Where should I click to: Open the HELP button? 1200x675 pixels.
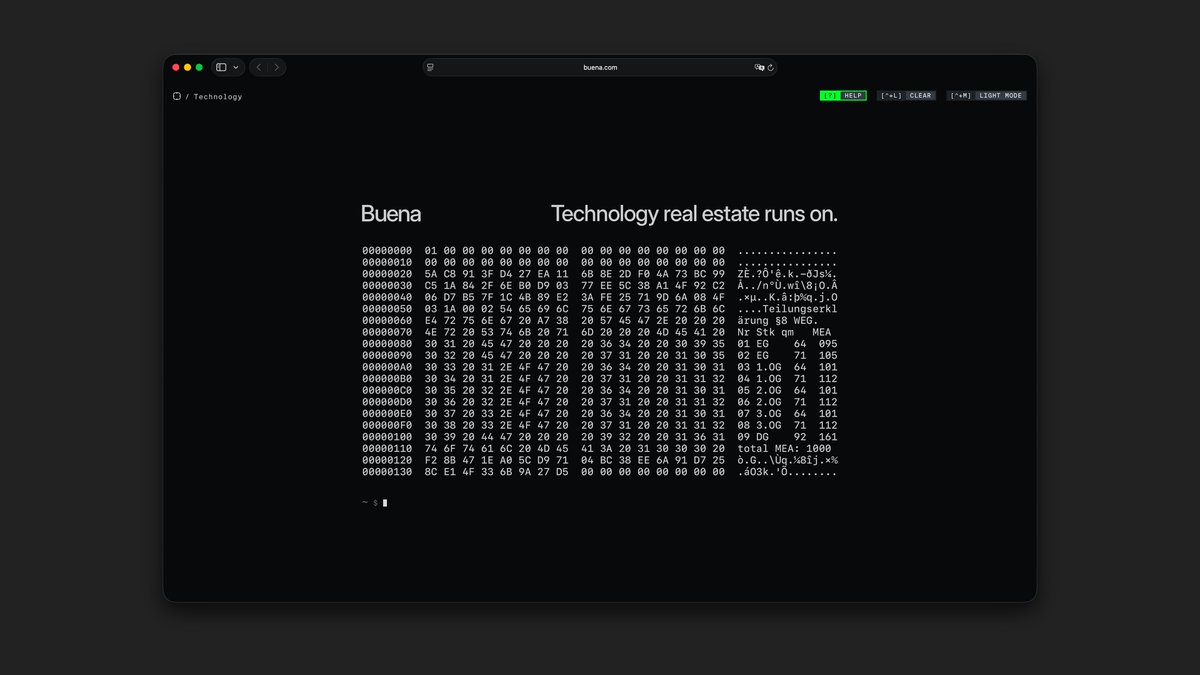click(x=843, y=96)
